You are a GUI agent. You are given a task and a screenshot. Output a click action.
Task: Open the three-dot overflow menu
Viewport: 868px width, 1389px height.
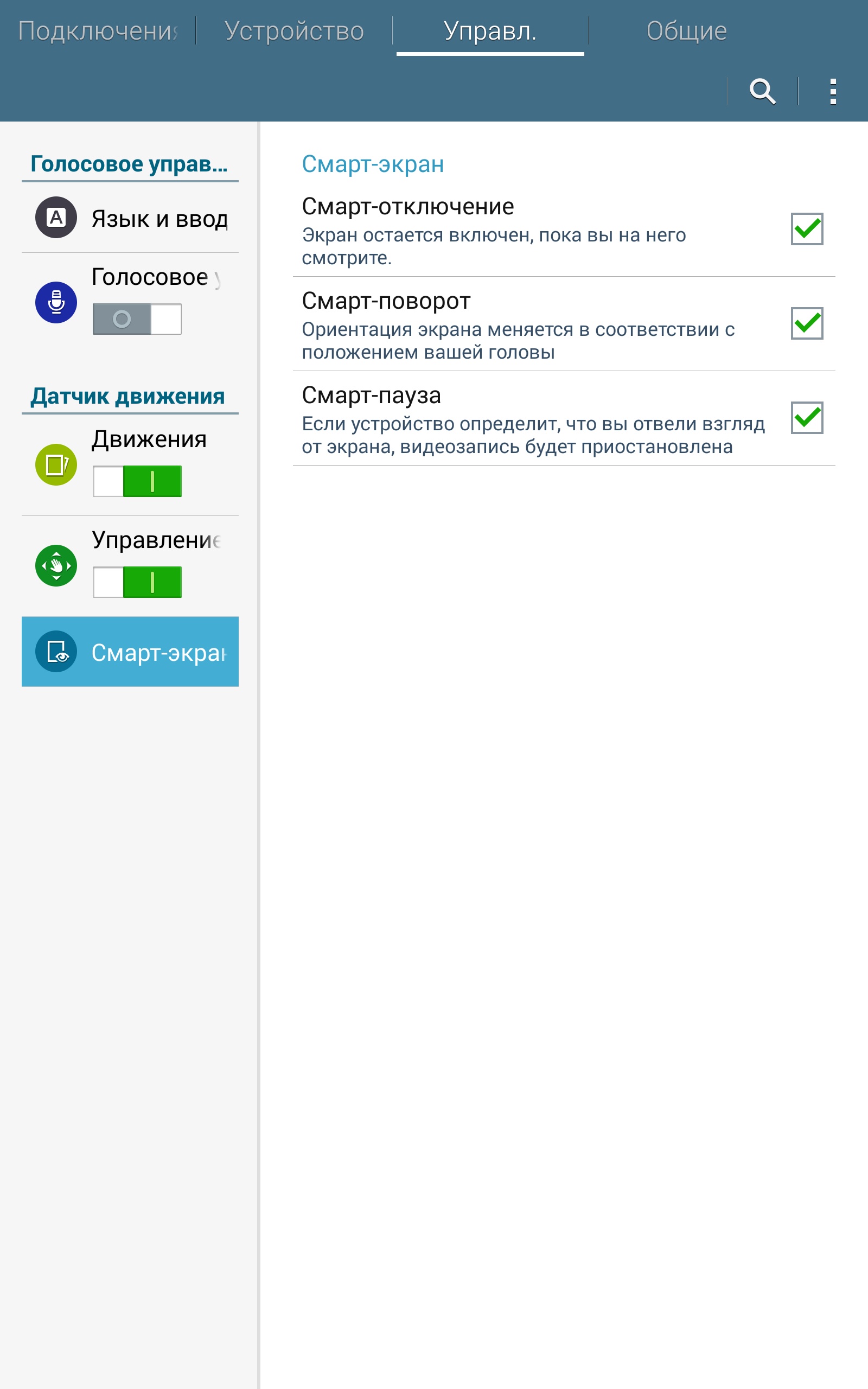(x=832, y=92)
